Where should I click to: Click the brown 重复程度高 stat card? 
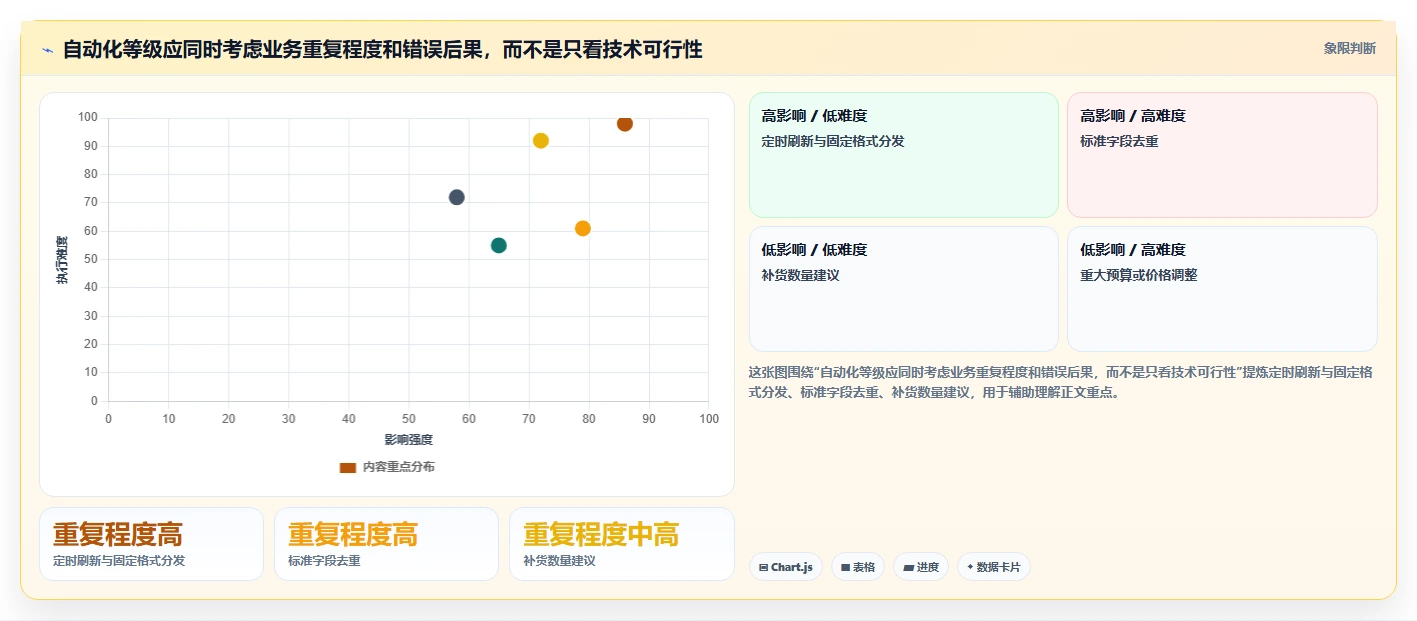(151, 544)
